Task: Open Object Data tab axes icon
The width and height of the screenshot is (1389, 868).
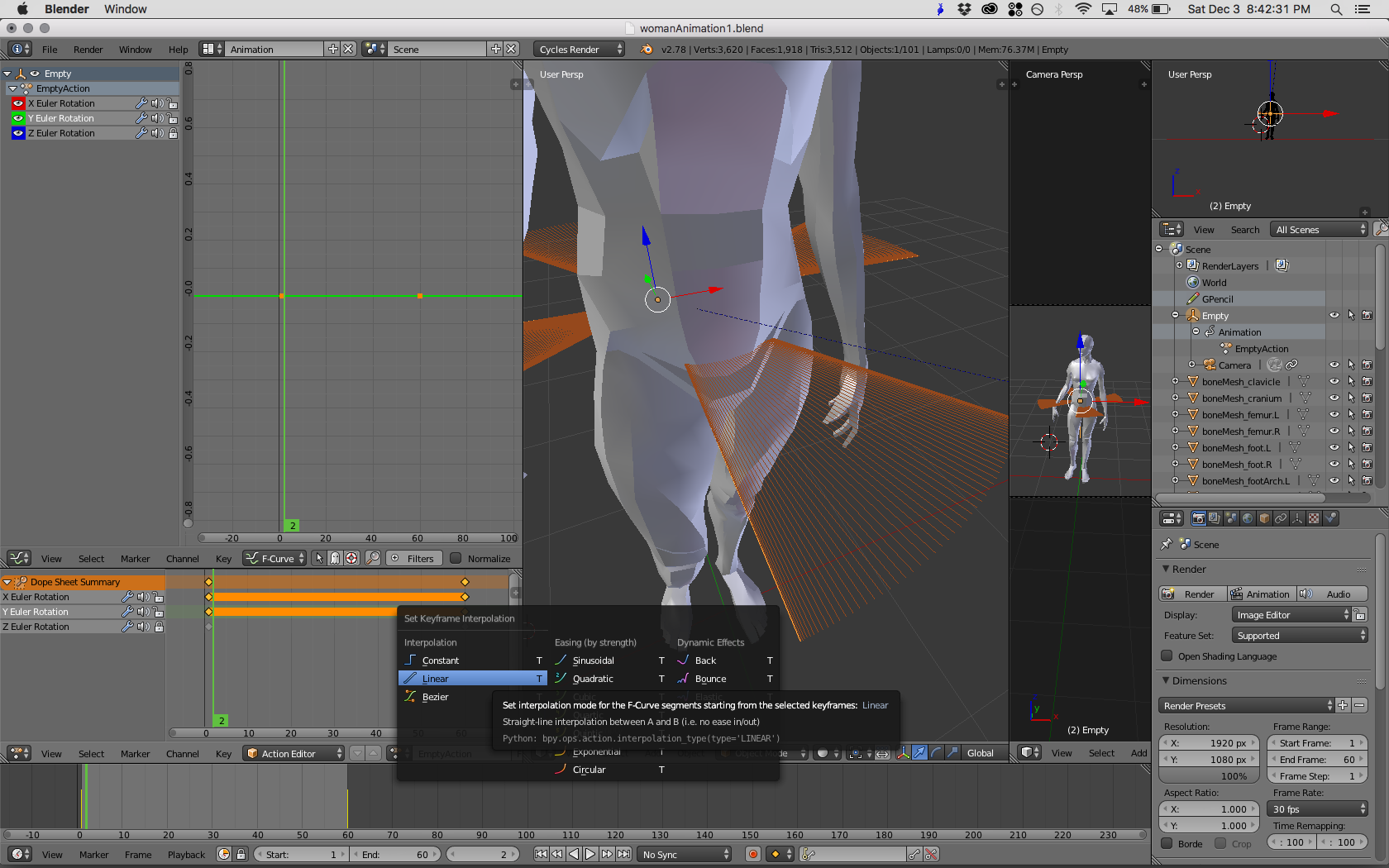Action: coord(1297,518)
